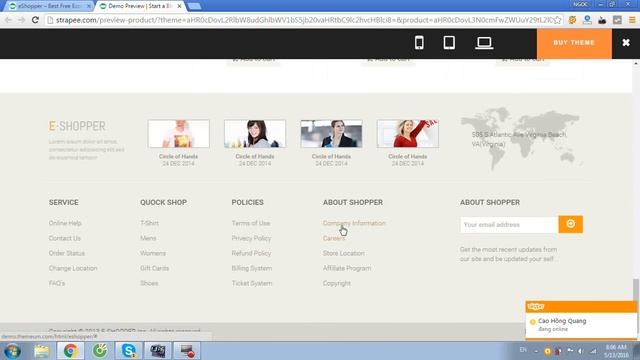Reload the page with the refresh icon
The image size is (640, 360).
[x=35, y=20]
